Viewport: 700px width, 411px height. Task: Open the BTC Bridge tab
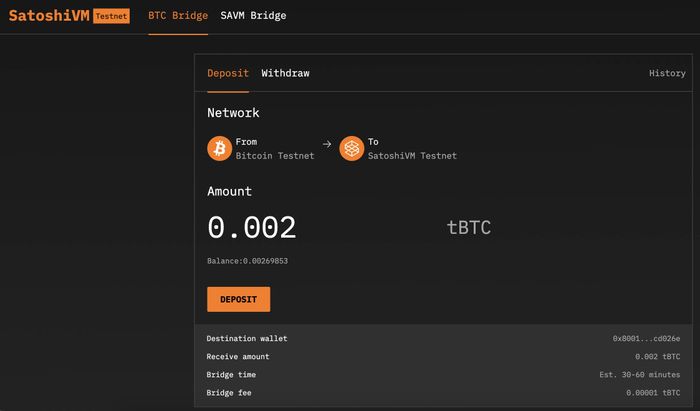tap(178, 16)
